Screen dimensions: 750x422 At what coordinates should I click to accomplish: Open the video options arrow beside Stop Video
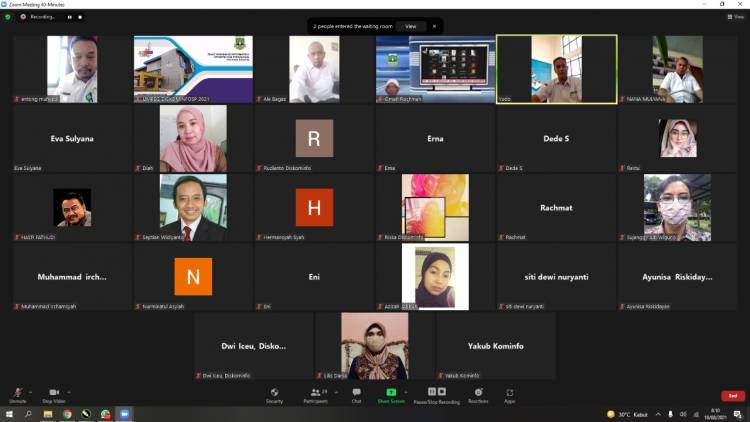(69, 392)
